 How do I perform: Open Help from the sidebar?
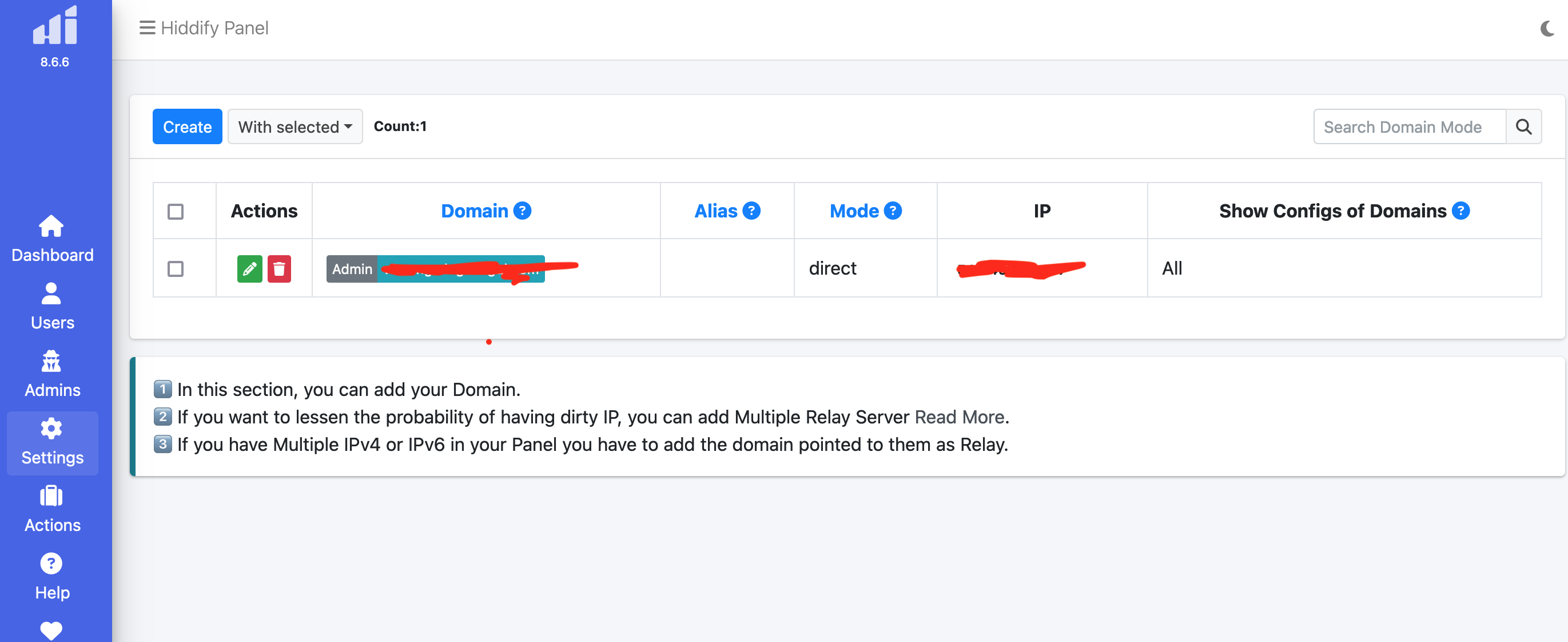click(51, 576)
